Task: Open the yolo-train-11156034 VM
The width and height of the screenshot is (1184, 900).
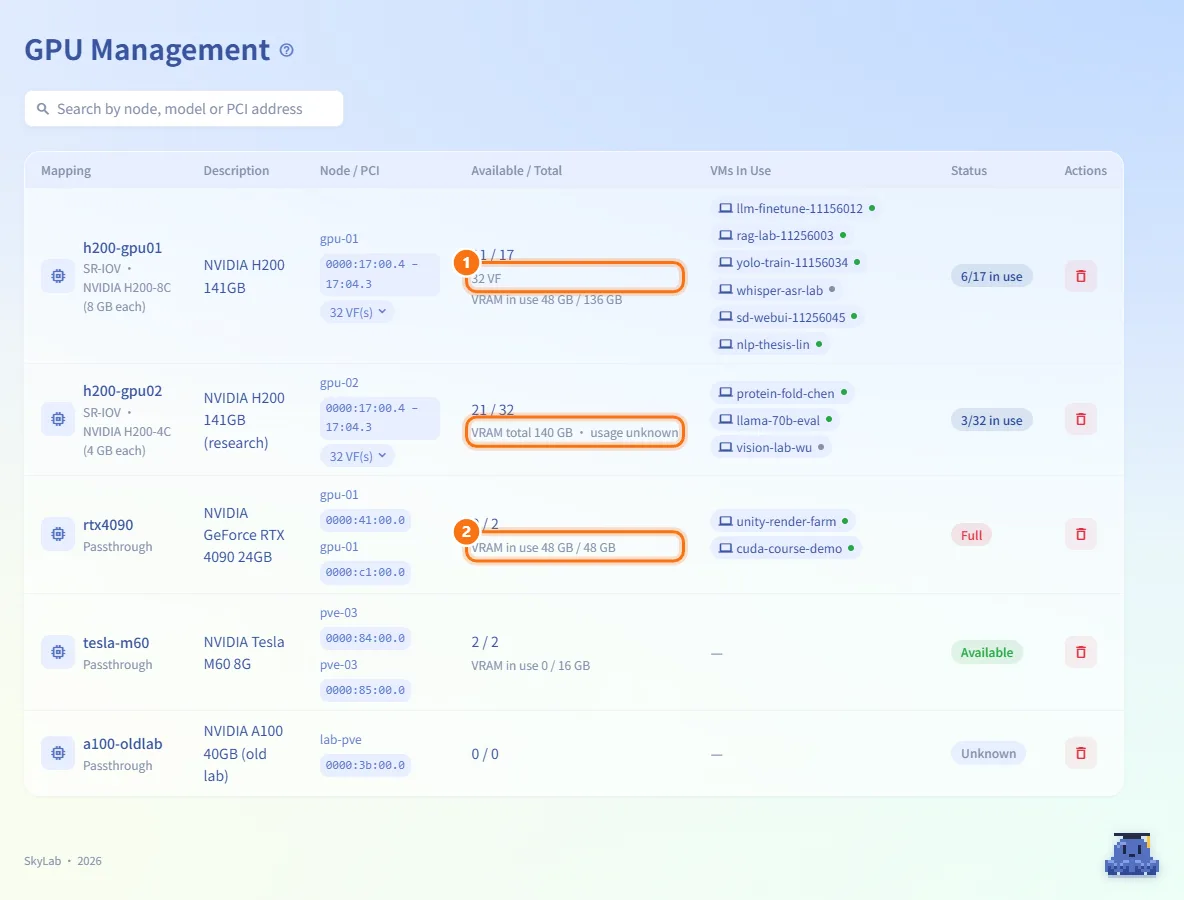Action: 789,263
